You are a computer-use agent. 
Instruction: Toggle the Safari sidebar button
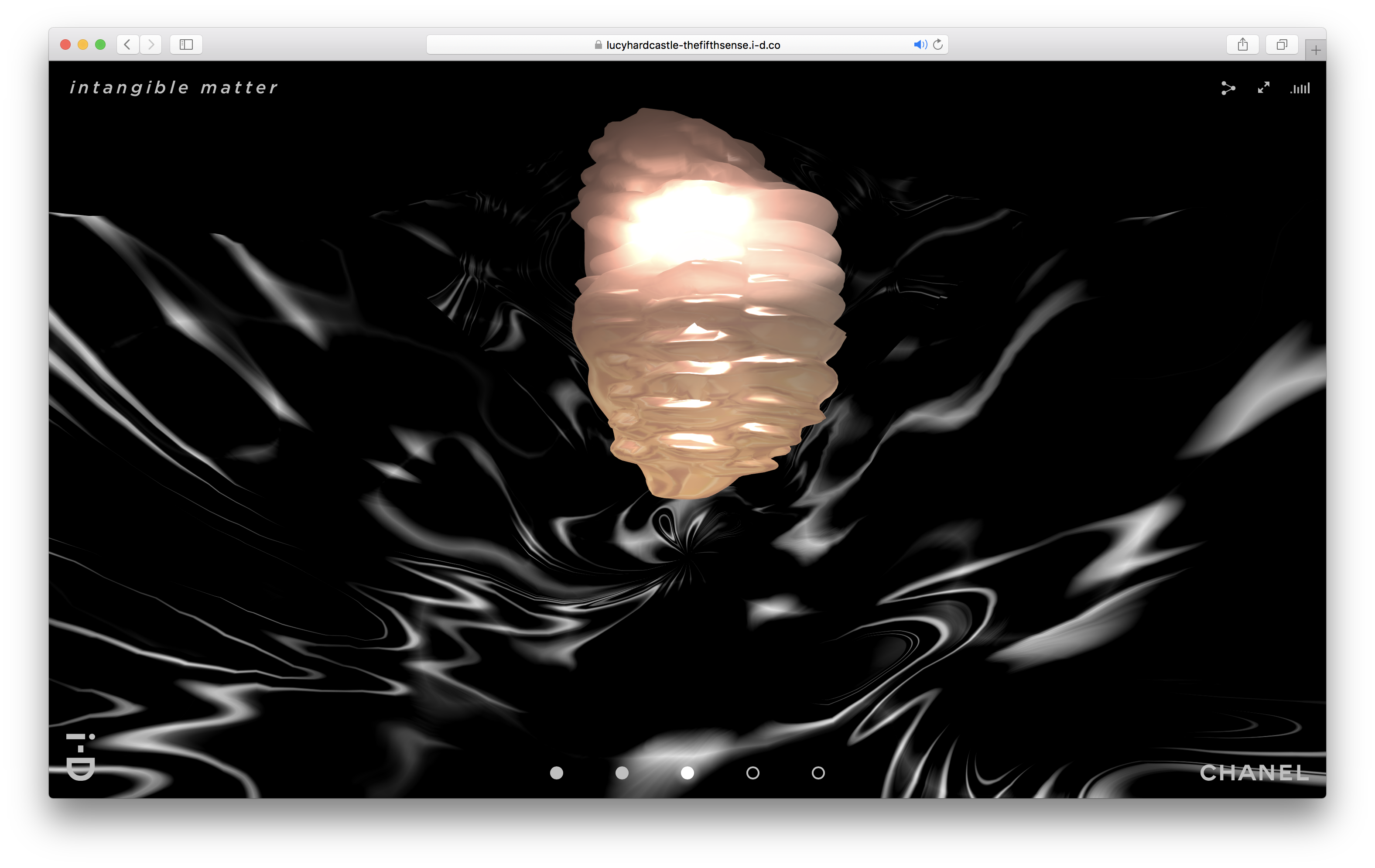tap(186, 44)
